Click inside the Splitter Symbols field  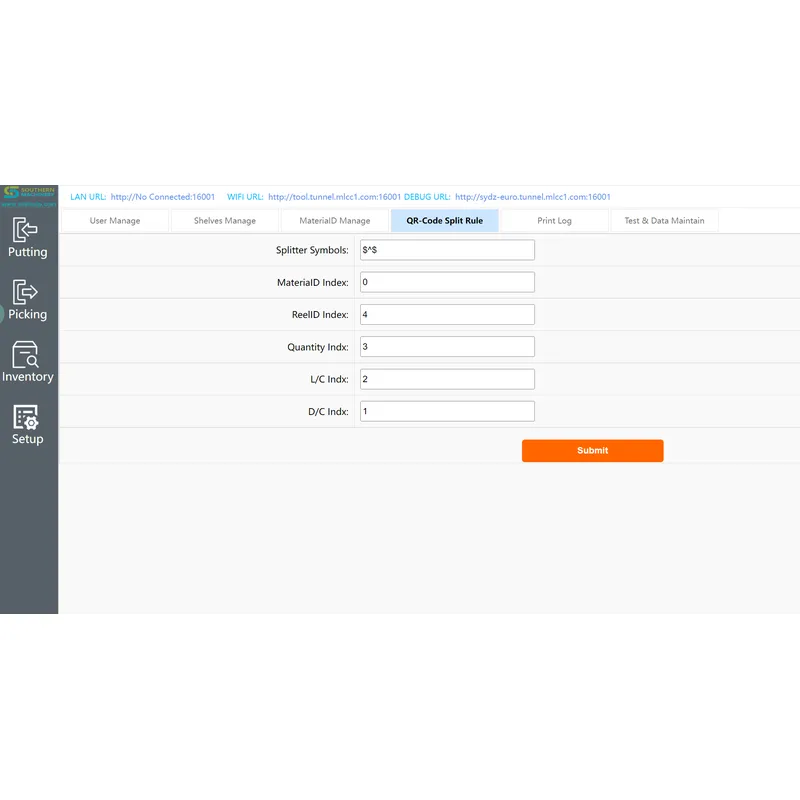(447, 249)
